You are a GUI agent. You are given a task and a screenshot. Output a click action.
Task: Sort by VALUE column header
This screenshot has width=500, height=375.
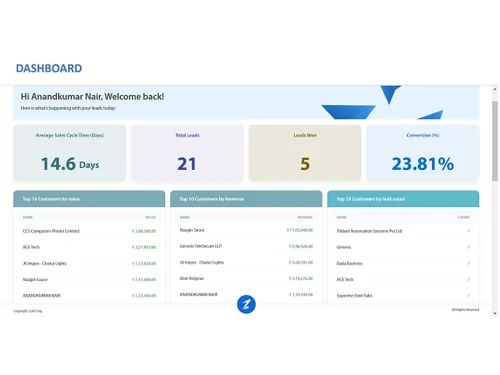(150, 217)
